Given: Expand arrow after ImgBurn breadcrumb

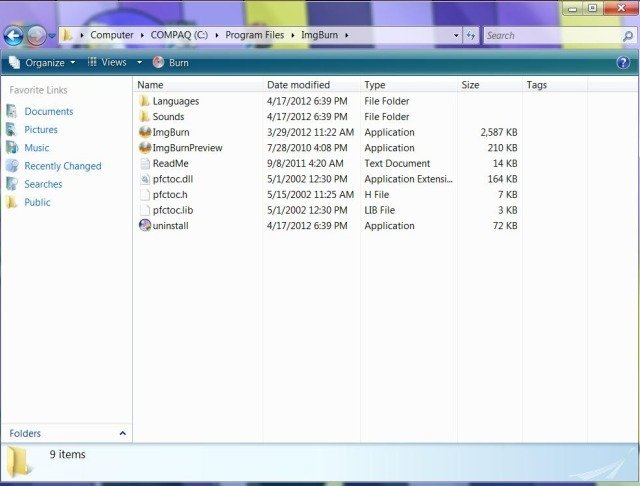Looking at the screenshot, I should 347,36.
